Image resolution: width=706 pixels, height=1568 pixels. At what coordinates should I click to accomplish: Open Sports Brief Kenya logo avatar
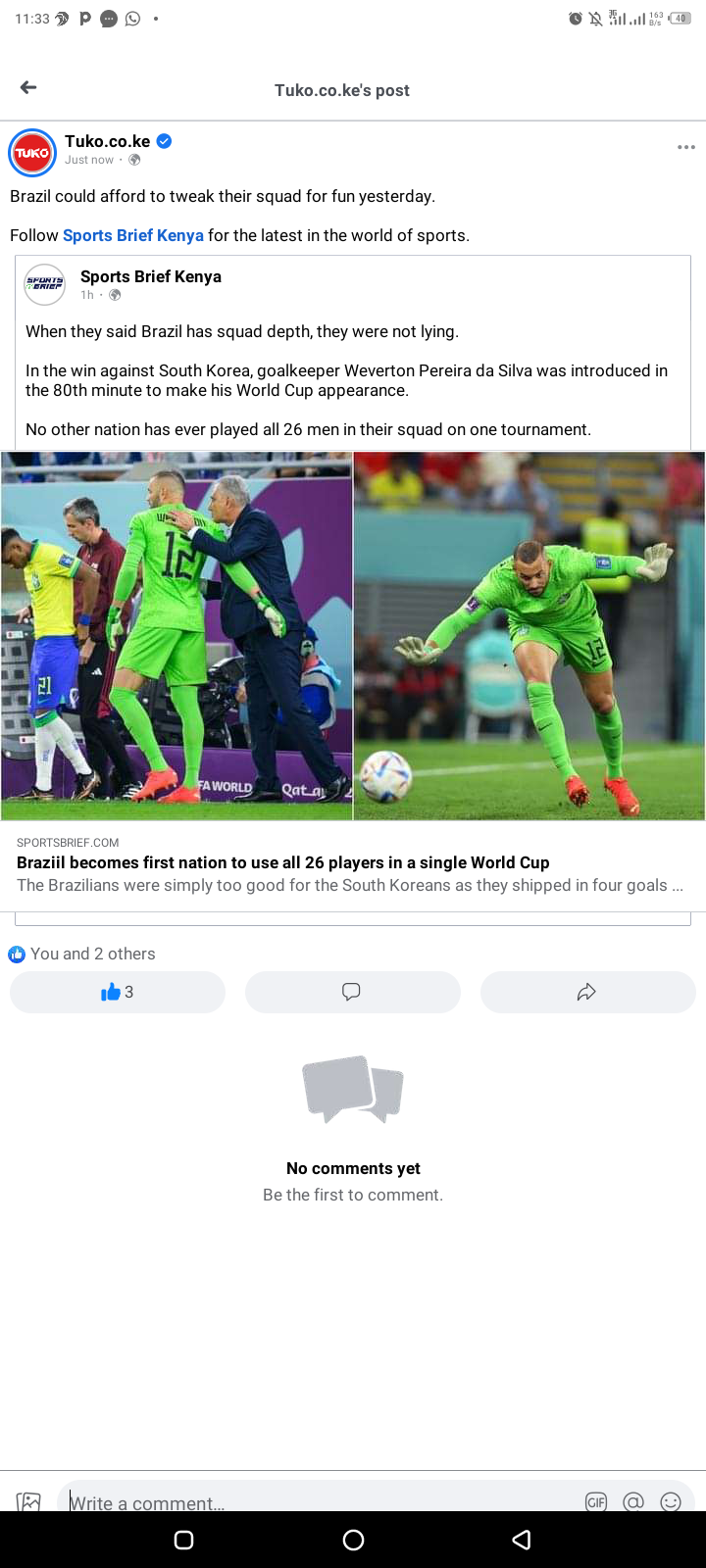45,284
